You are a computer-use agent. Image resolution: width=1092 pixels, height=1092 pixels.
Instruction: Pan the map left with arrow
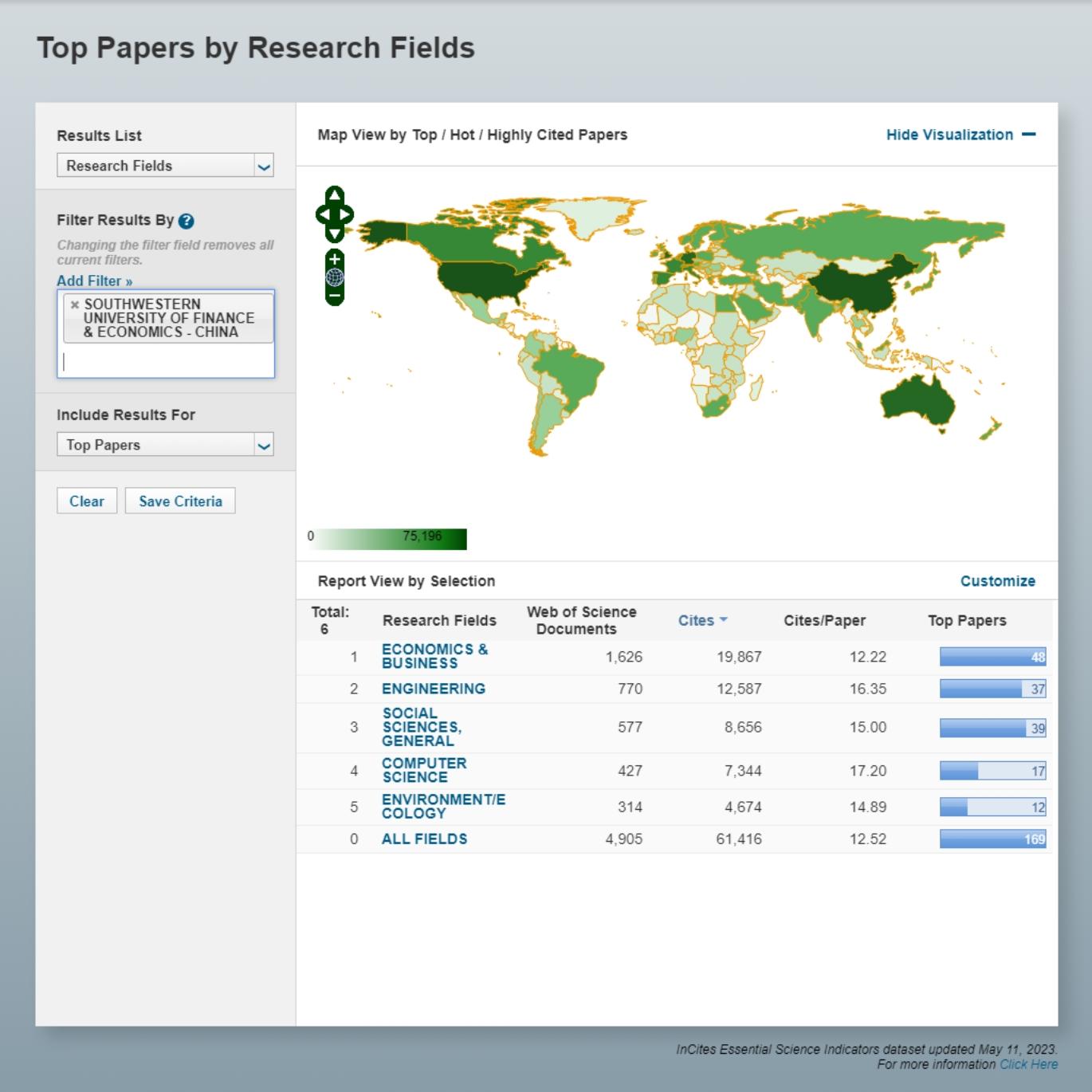[321, 214]
